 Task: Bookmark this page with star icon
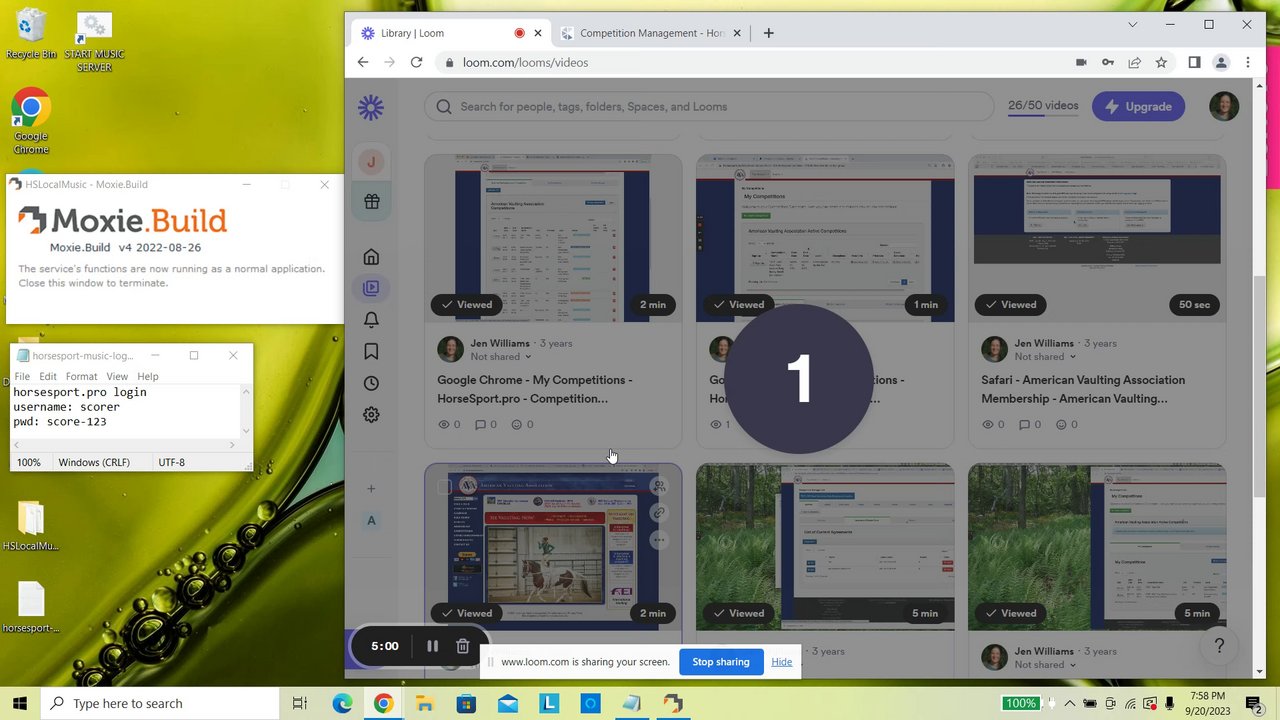pos(1161,62)
